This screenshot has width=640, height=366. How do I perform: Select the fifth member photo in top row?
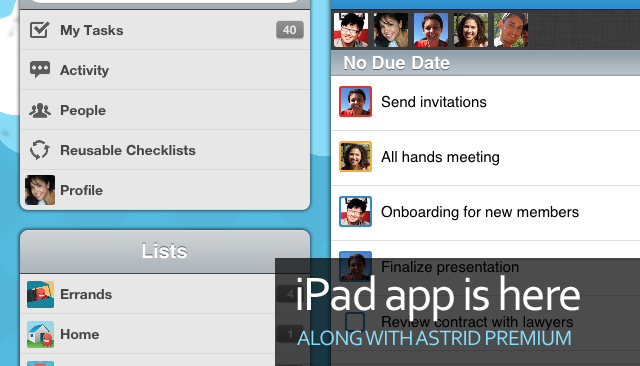tap(511, 30)
